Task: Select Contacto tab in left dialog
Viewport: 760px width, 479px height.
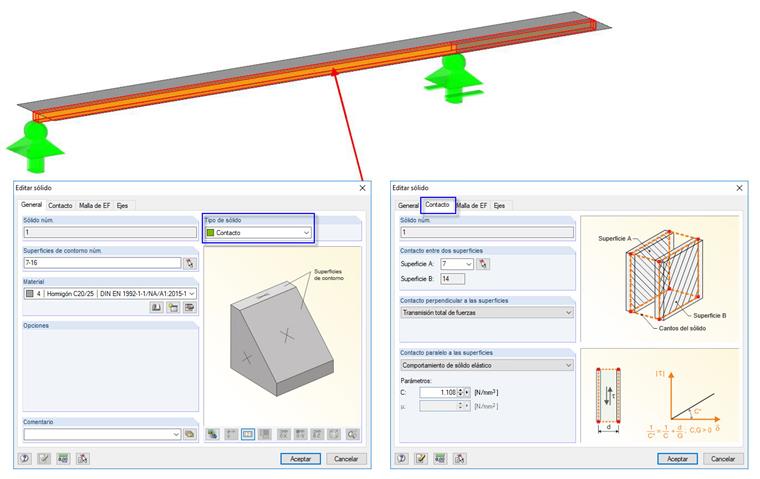Action: (x=60, y=206)
